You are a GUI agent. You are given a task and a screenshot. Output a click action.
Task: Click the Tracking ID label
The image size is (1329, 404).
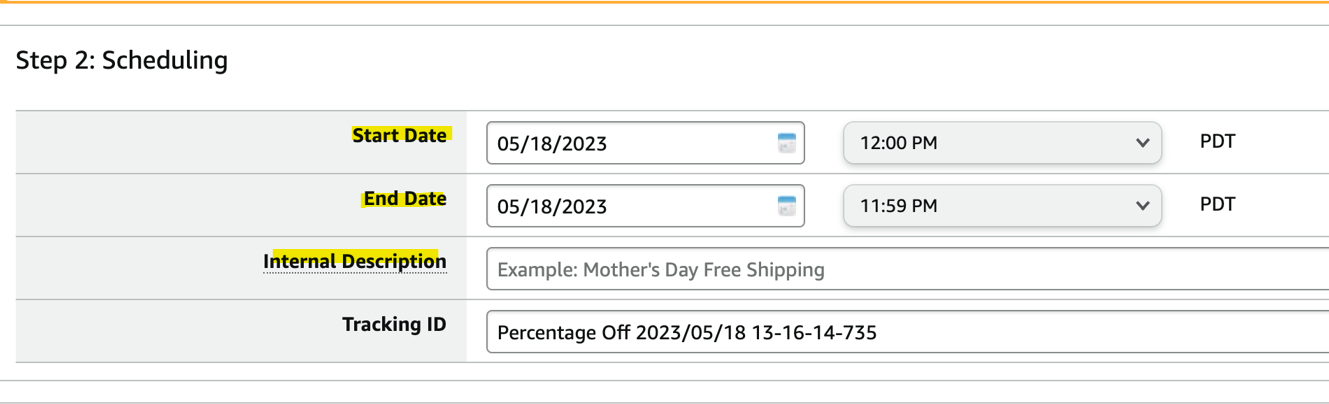click(x=394, y=324)
